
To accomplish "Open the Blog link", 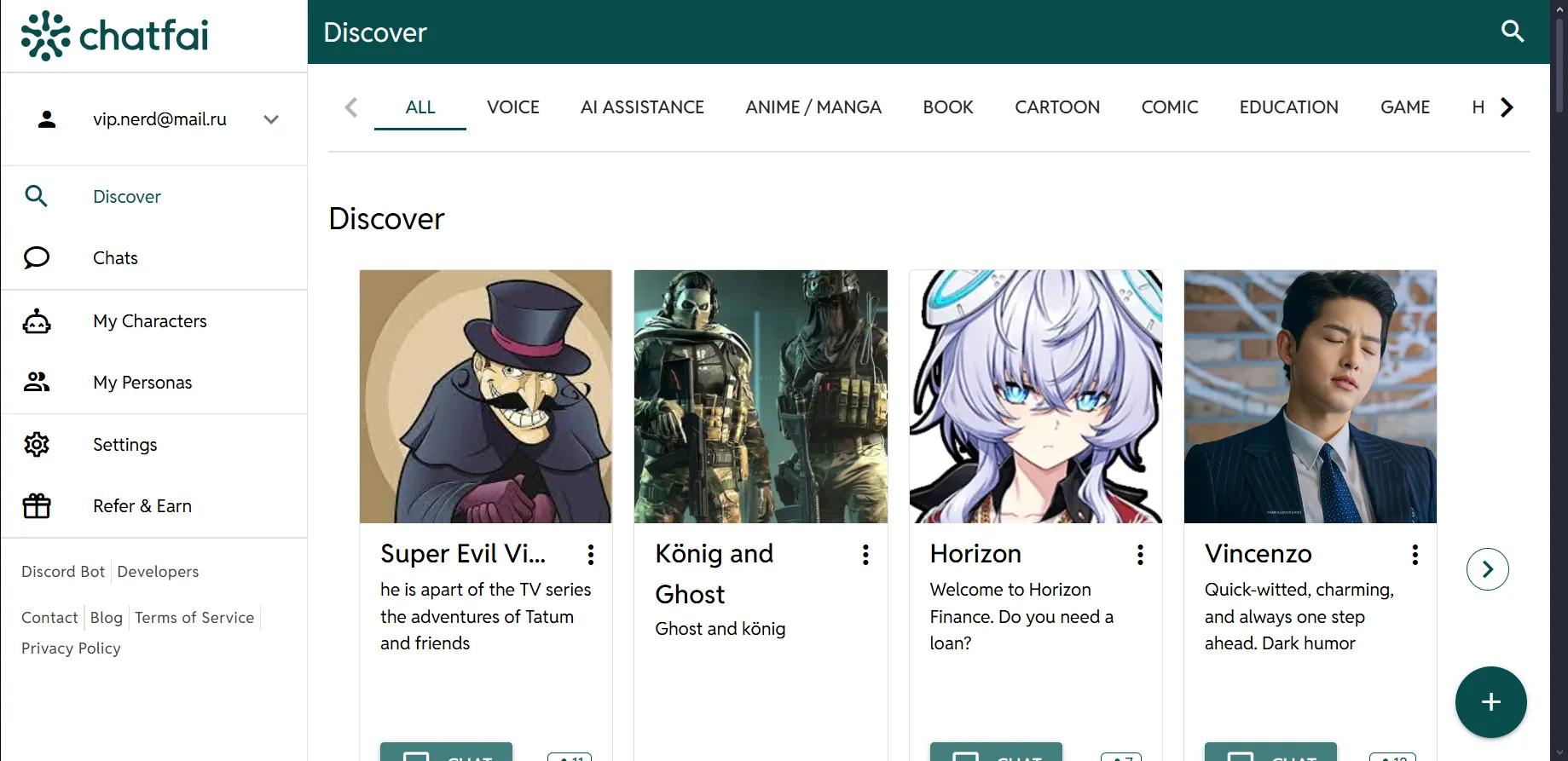I will click(x=107, y=618).
